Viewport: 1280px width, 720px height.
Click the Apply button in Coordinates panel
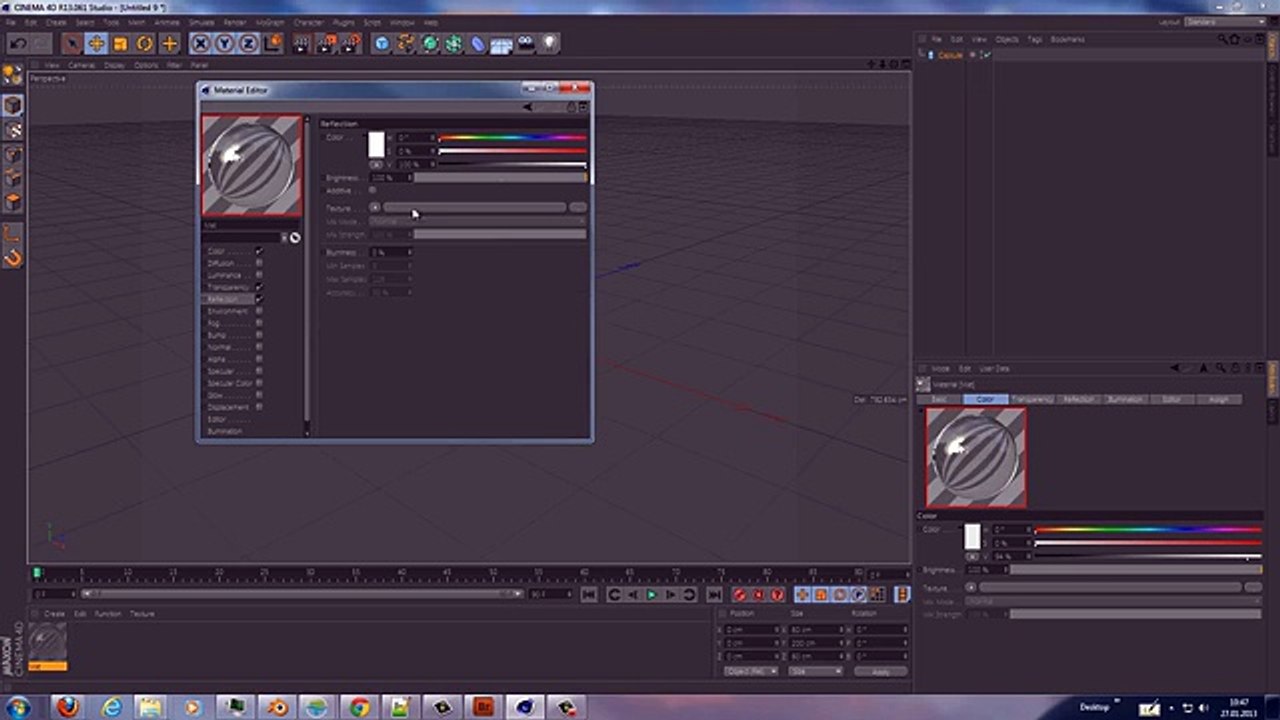pyautogui.click(x=880, y=672)
